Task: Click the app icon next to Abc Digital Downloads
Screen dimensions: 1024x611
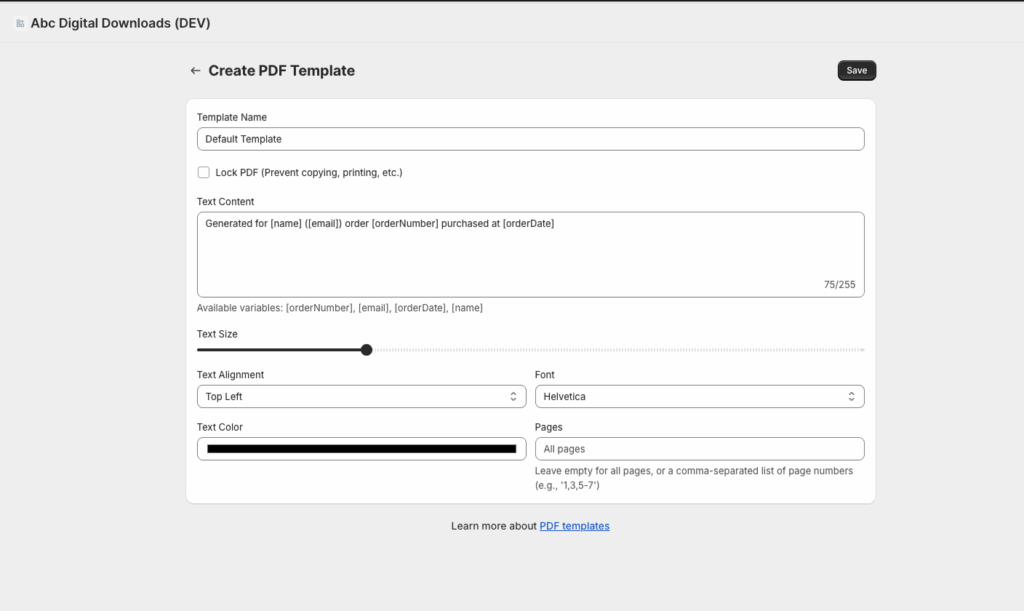Action: (20, 24)
